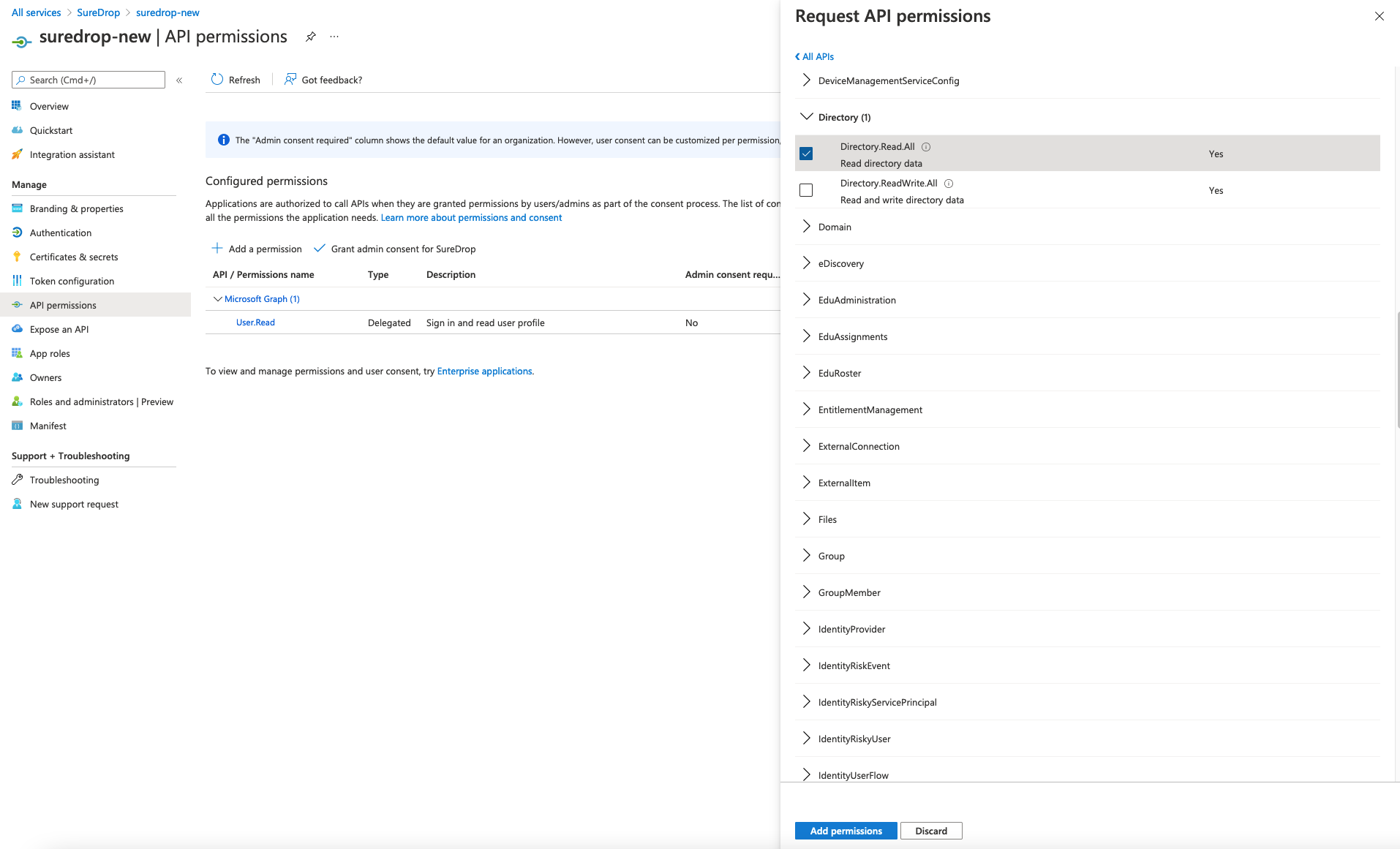
Task: Uncheck the Directory.Read.All permission checkbox
Action: click(x=806, y=154)
